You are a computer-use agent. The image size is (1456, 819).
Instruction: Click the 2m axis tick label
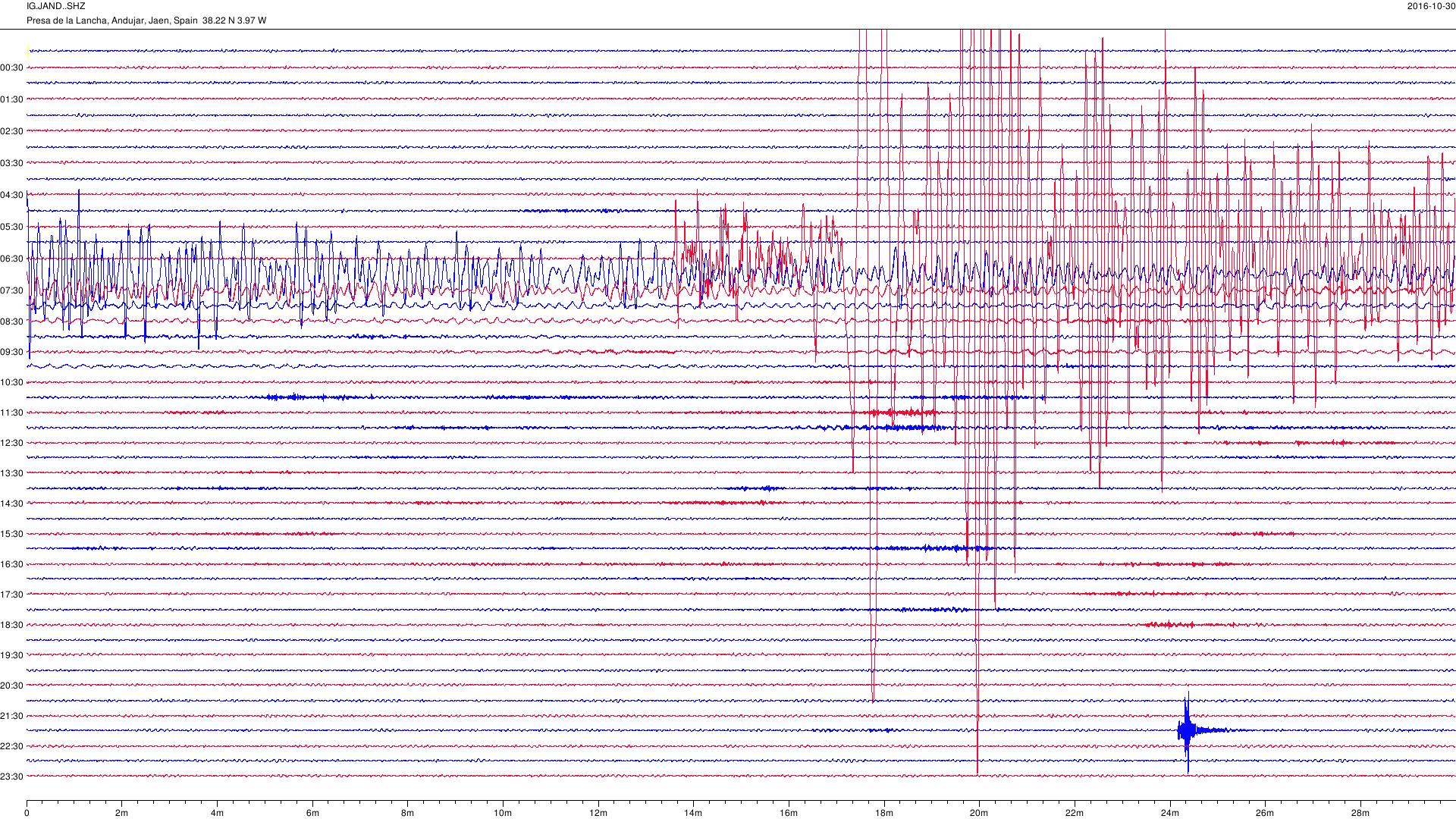(122, 814)
